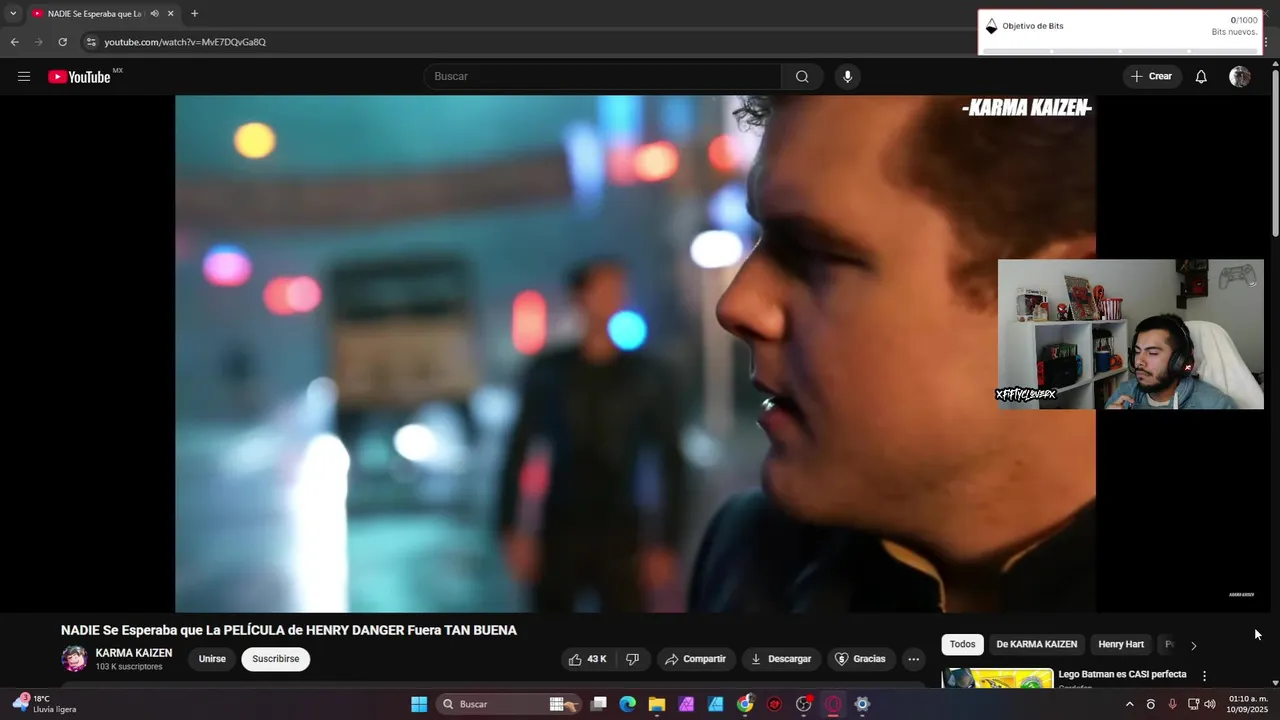The image size is (1280, 720).
Task: Select the De KARMA KAIZEN chip
Action: (1037, 645)
